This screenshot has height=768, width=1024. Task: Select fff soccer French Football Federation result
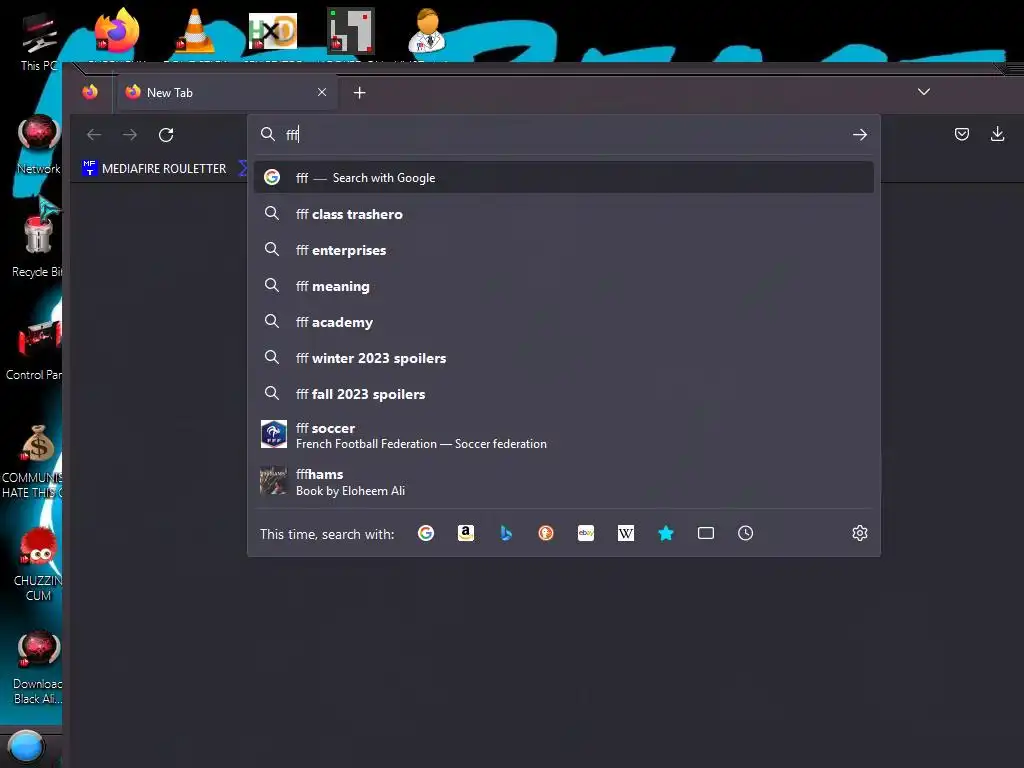coord(564,435)
